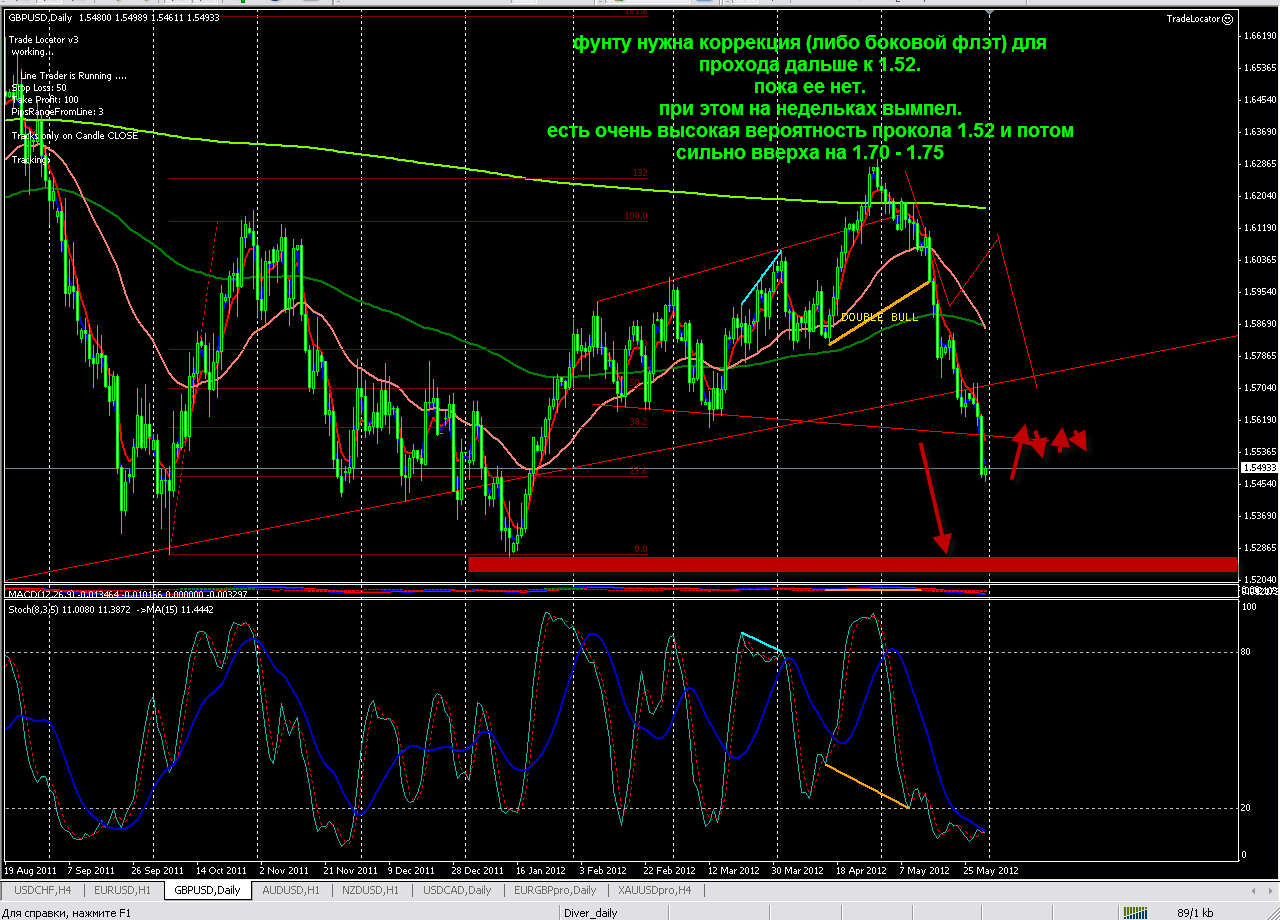
Task: Open the AUDUSD,H1 chart tab
Action: point(291,890)
